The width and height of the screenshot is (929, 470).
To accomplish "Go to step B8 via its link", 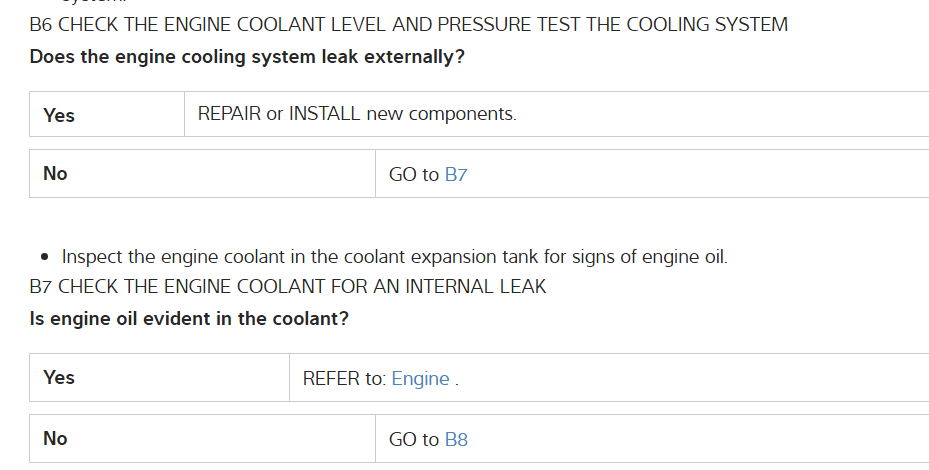I will pyautogui.click(x=456, y=439).
